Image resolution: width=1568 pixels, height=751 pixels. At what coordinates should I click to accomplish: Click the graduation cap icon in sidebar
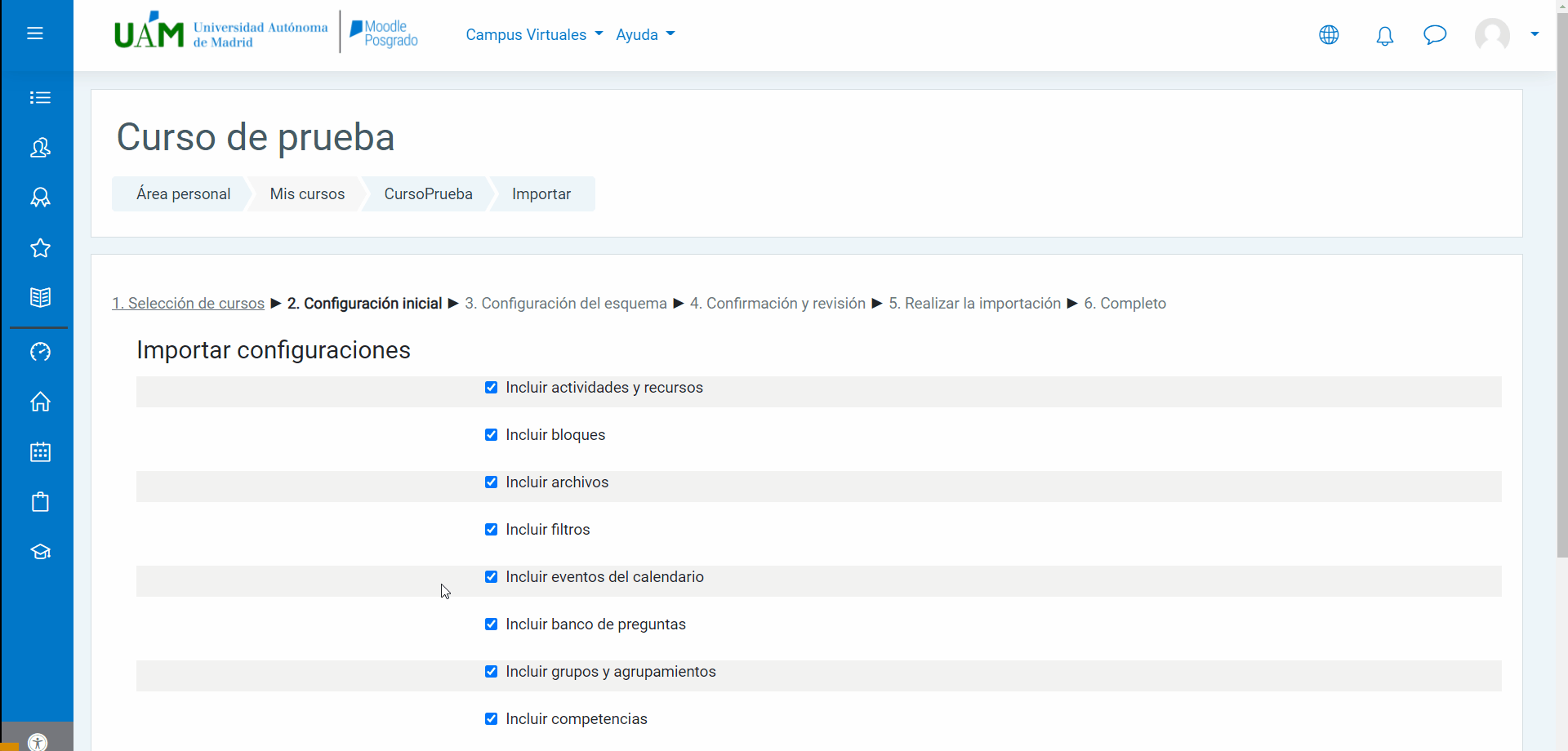pyautogui.click(x=40, y=552)
